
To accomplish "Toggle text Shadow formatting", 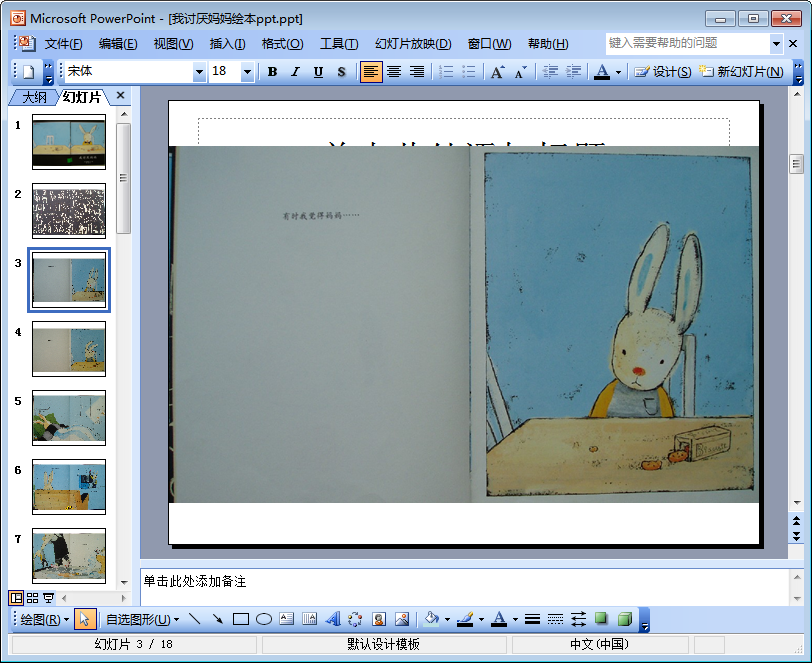I will 341,71.
